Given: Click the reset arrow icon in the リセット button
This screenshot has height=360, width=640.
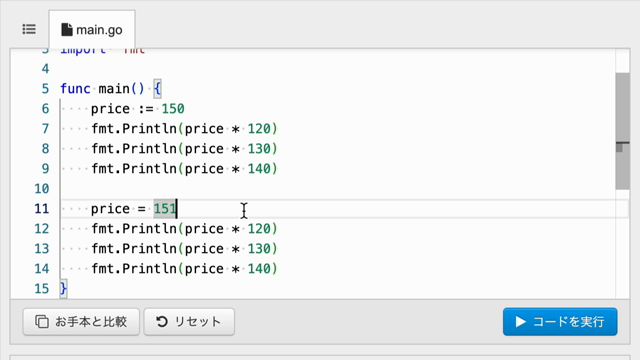Looking at the screenshot, I should [162, 322].
